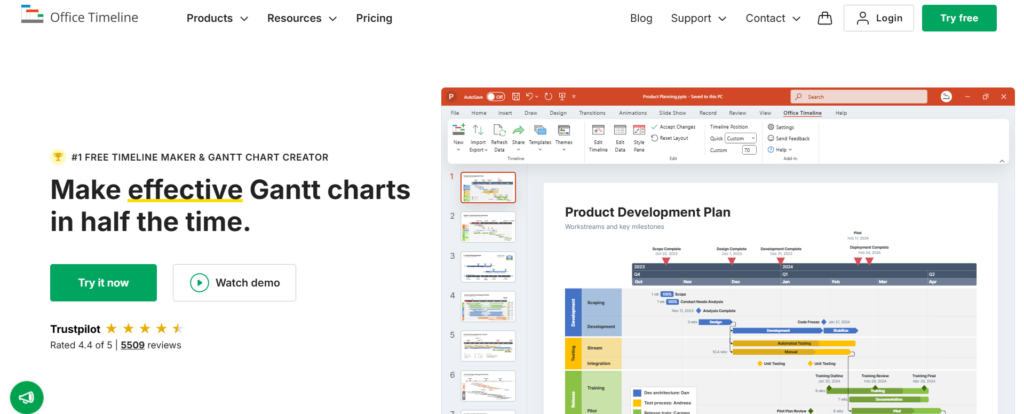1024x414 pixels.
Task: Expand the Contact menu
Action: coord(773,18)
